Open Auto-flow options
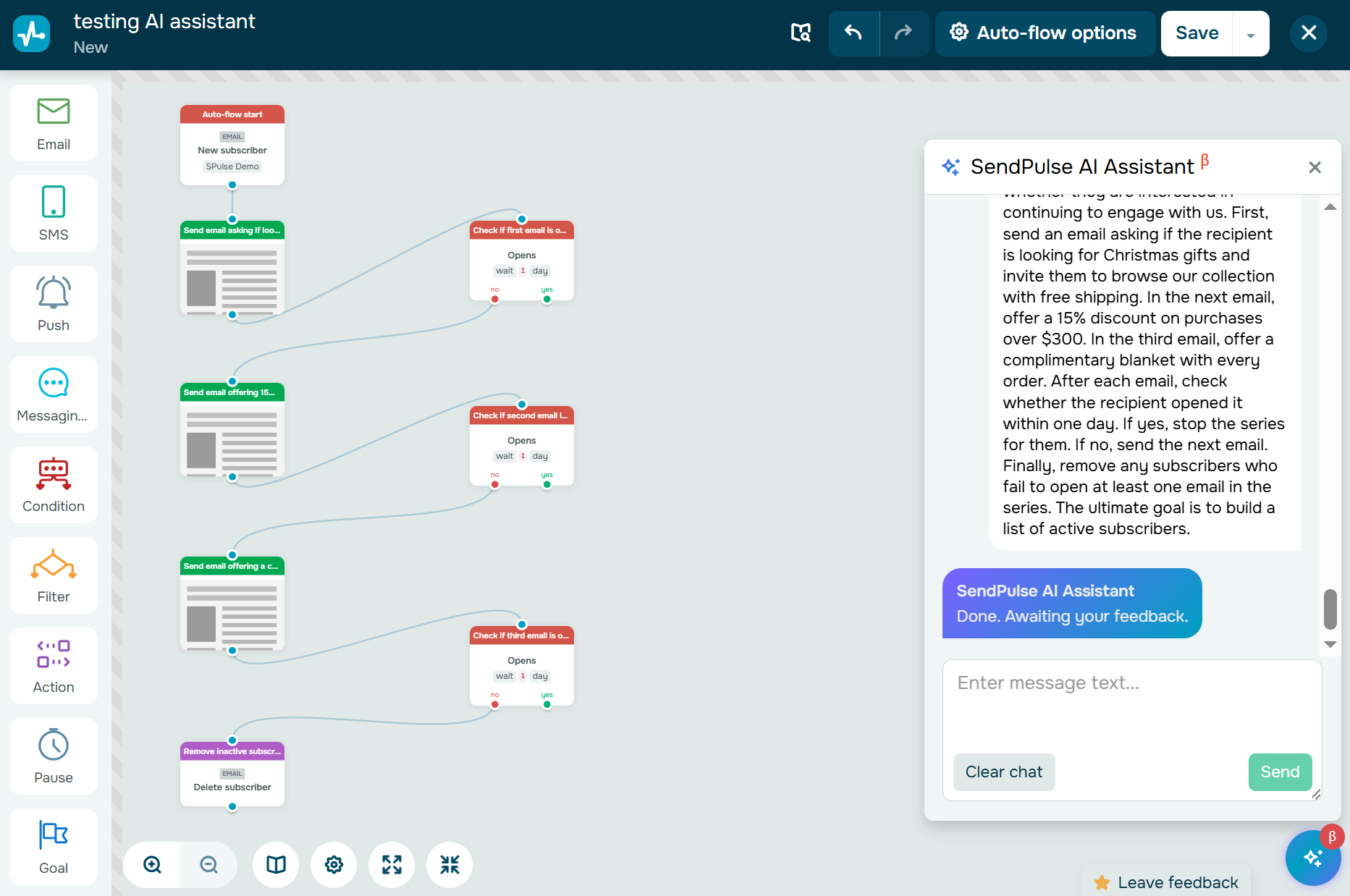 coord(1045,33)
